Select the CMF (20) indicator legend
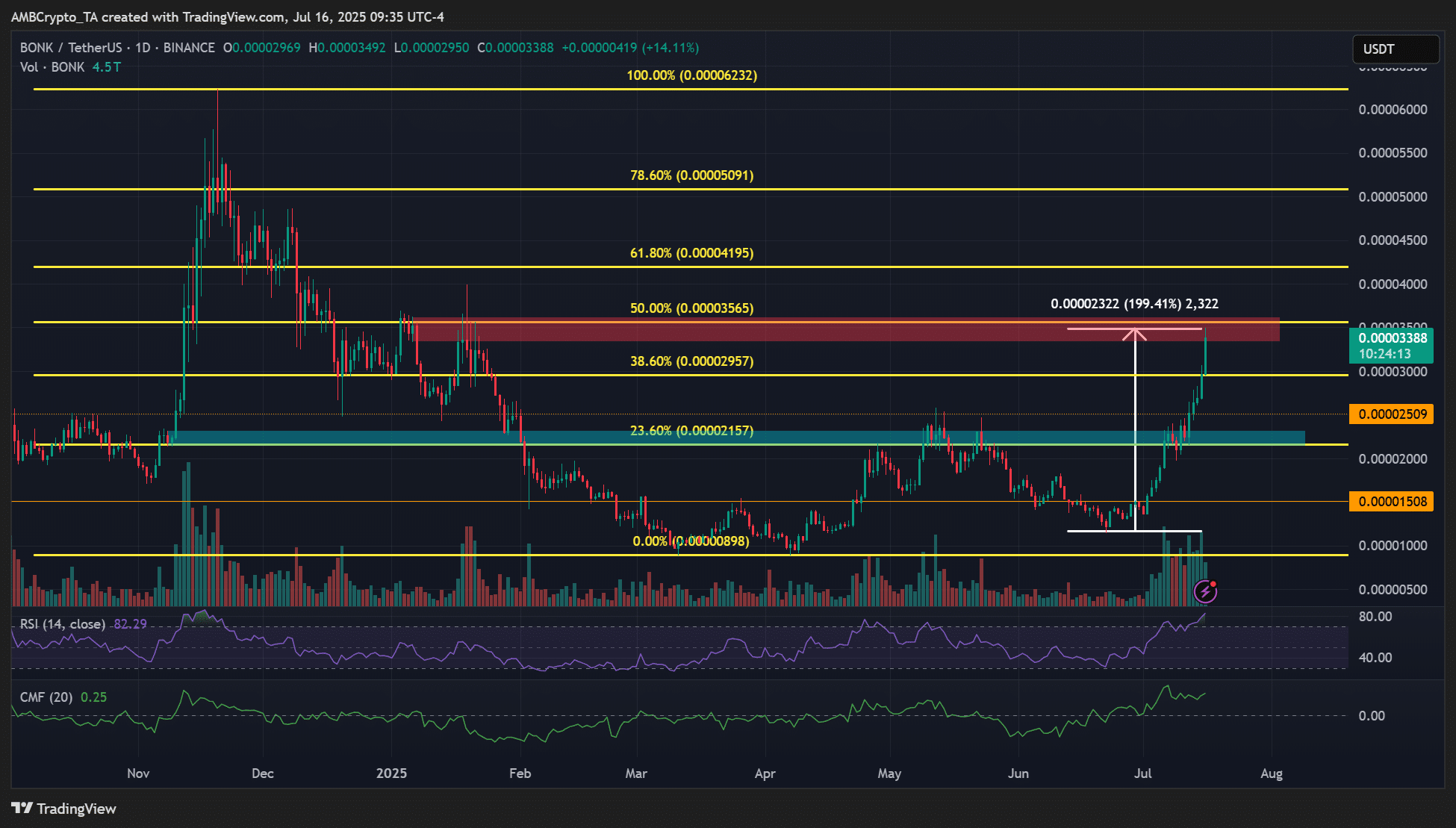The width and height of the screenshot is (1456, 828). point(46,697)
